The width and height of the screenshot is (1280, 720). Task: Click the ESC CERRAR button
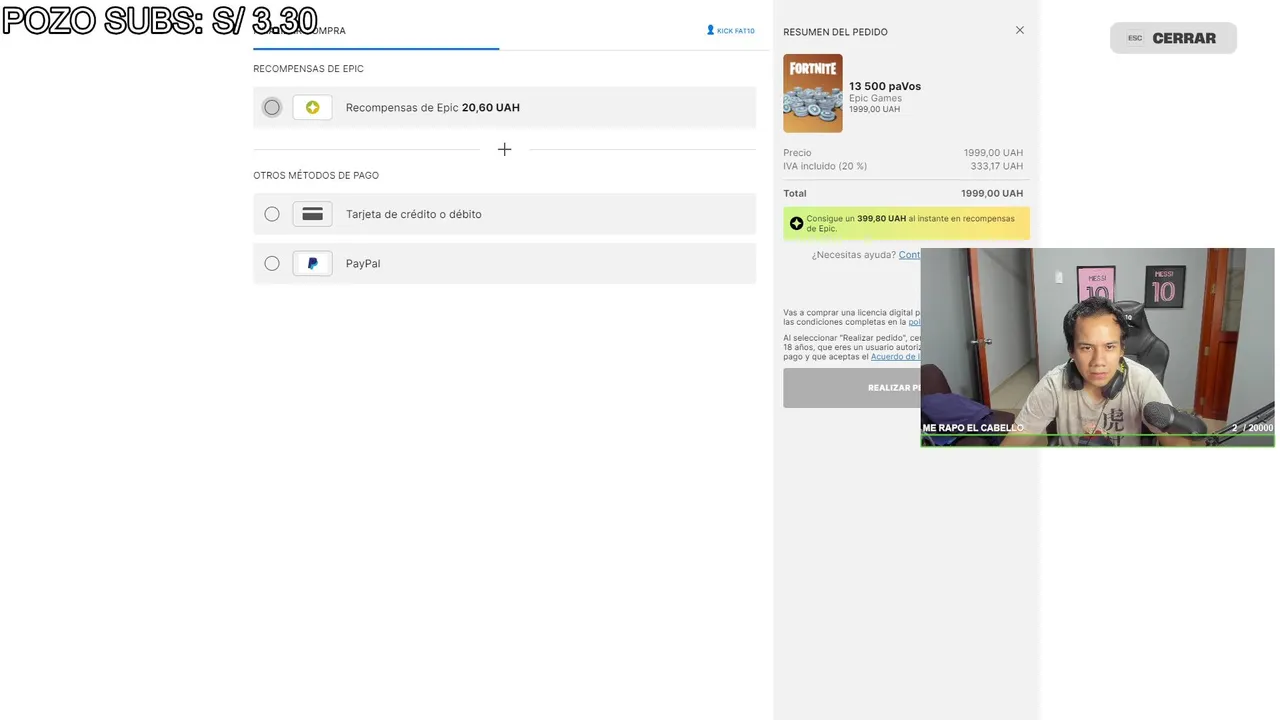(x=1173, y=38)
